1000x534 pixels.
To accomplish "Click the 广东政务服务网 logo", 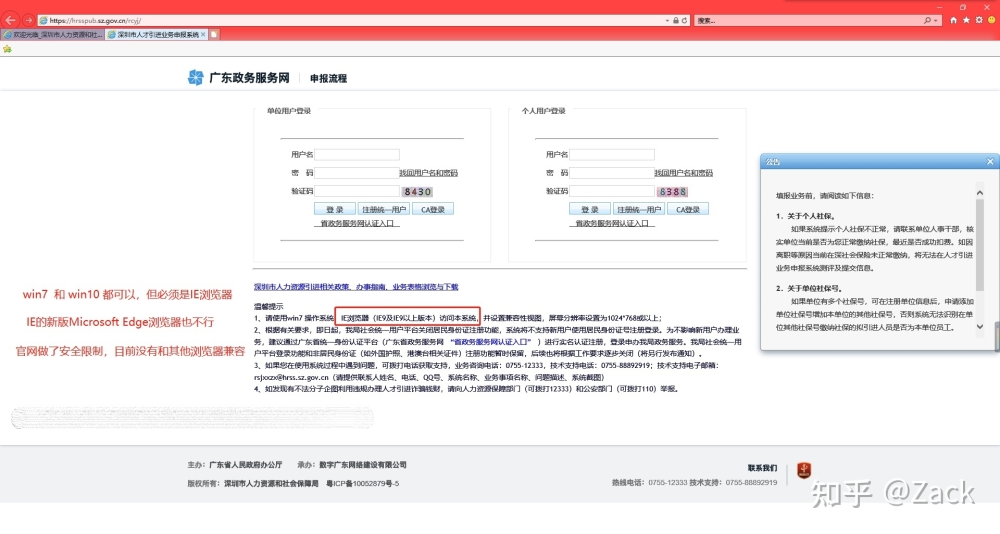I will point(239,78).
